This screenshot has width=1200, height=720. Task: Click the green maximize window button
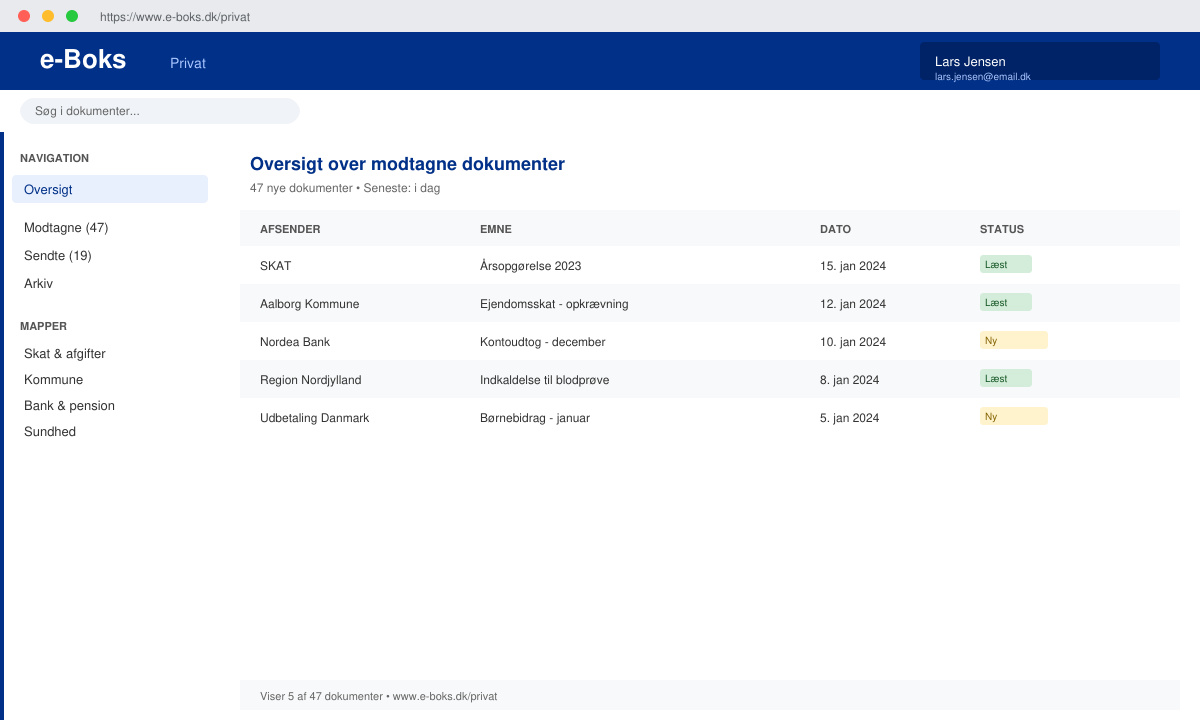pyautogui.click(x=72, y=16)
